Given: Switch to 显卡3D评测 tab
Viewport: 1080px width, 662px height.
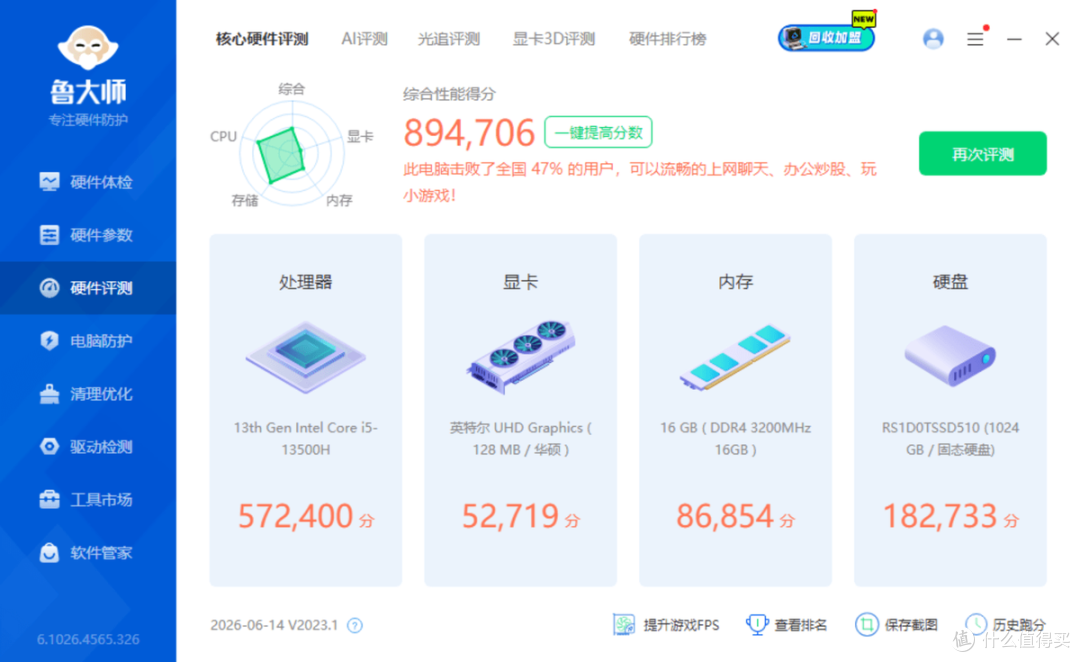Looking at the screenshot, I should pyautogui.click(x=554, y=39).
